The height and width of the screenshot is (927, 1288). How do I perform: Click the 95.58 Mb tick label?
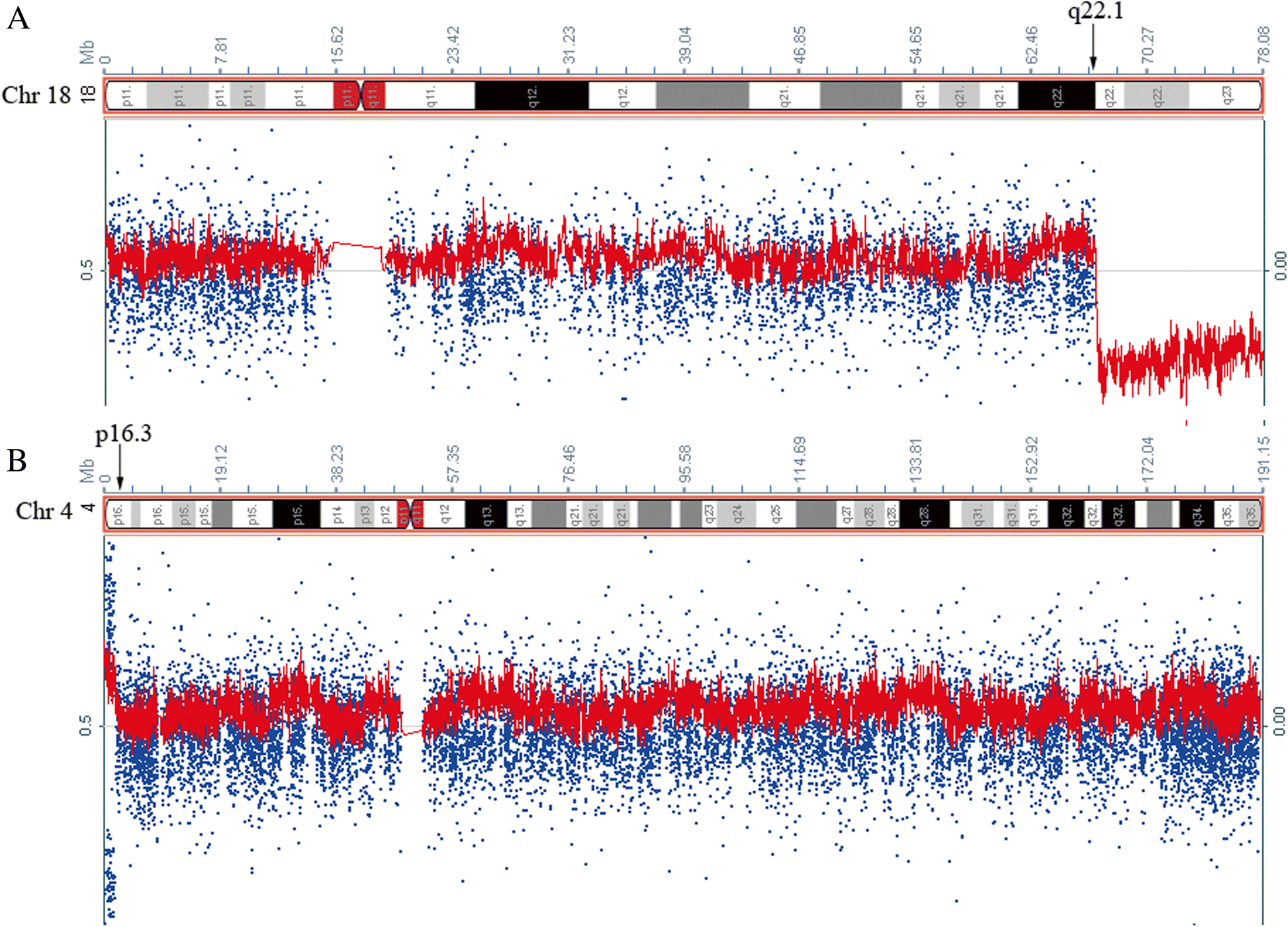[684, 463]
